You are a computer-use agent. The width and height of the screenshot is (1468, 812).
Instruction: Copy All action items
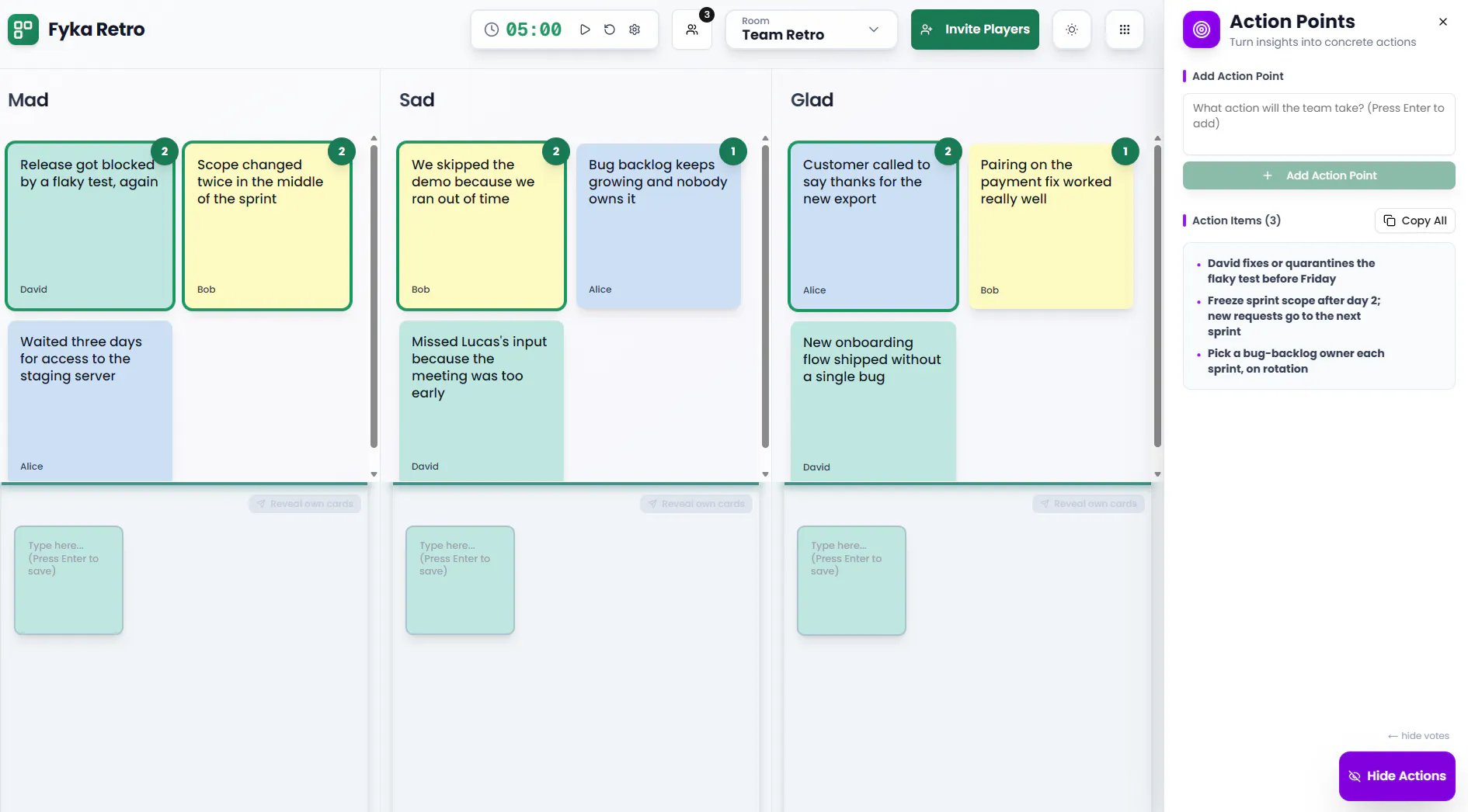pos(1415,220)
